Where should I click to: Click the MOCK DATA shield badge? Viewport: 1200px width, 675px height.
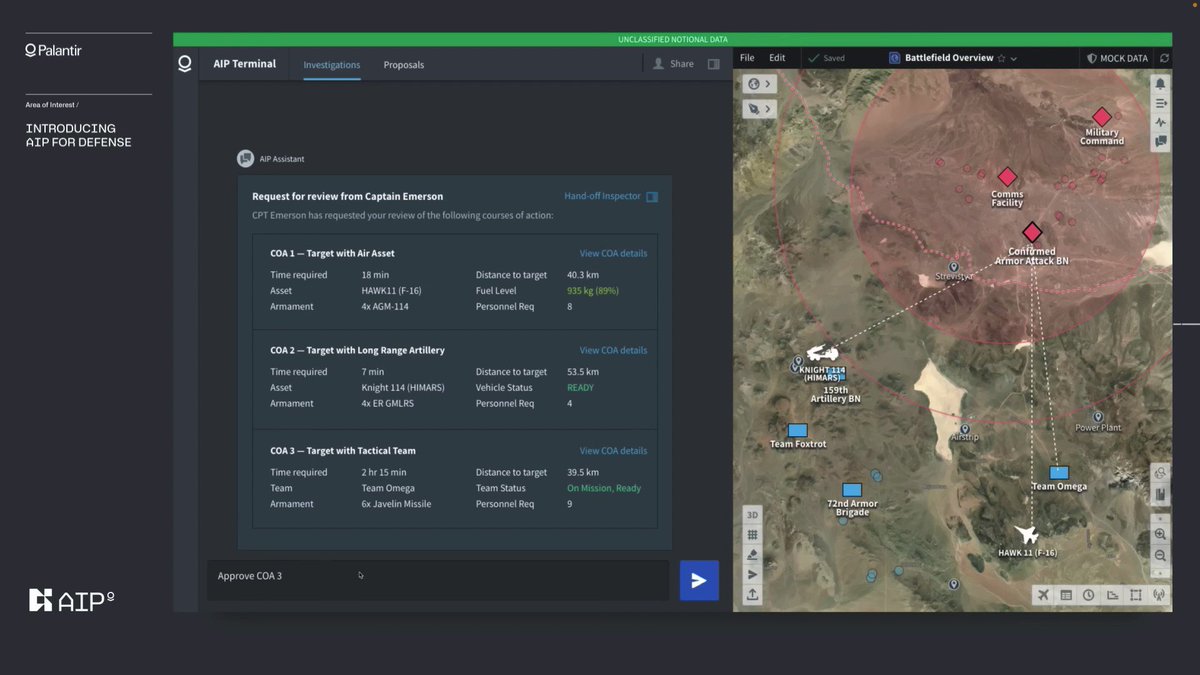pyautogui.click(x=1117, y=58)
